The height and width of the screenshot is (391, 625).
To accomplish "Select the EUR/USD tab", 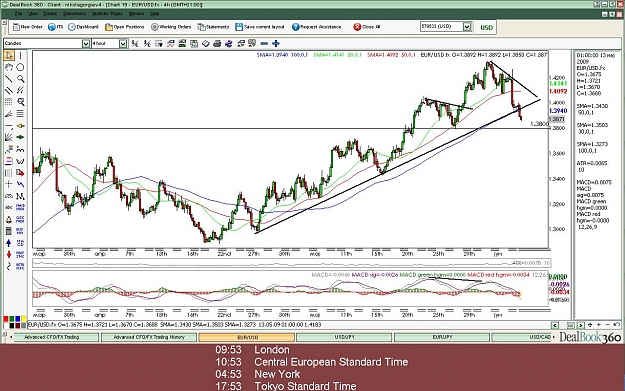I will click(x=247, y=337).
